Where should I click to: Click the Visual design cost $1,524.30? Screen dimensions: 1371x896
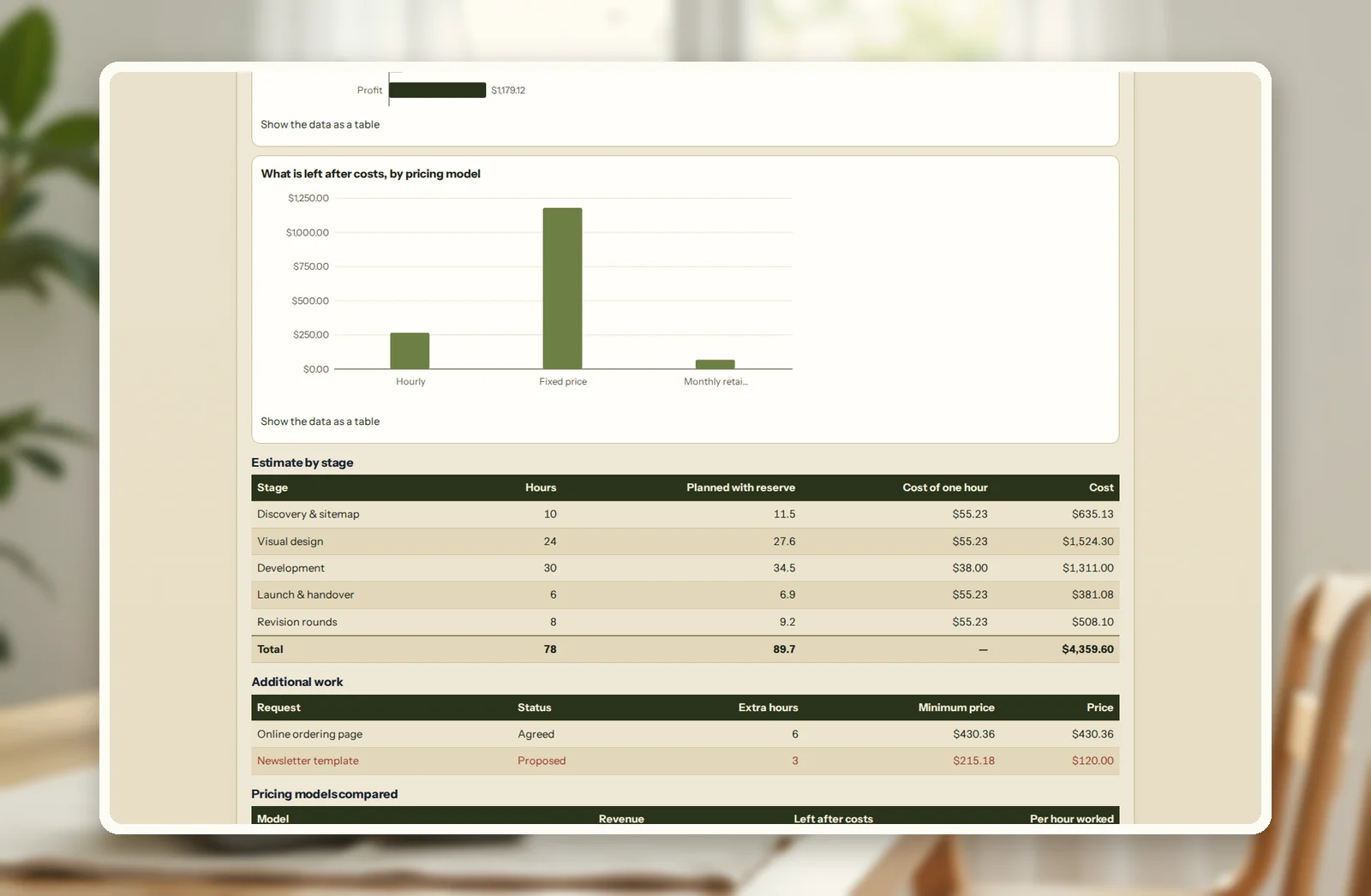click(1088, 541)
